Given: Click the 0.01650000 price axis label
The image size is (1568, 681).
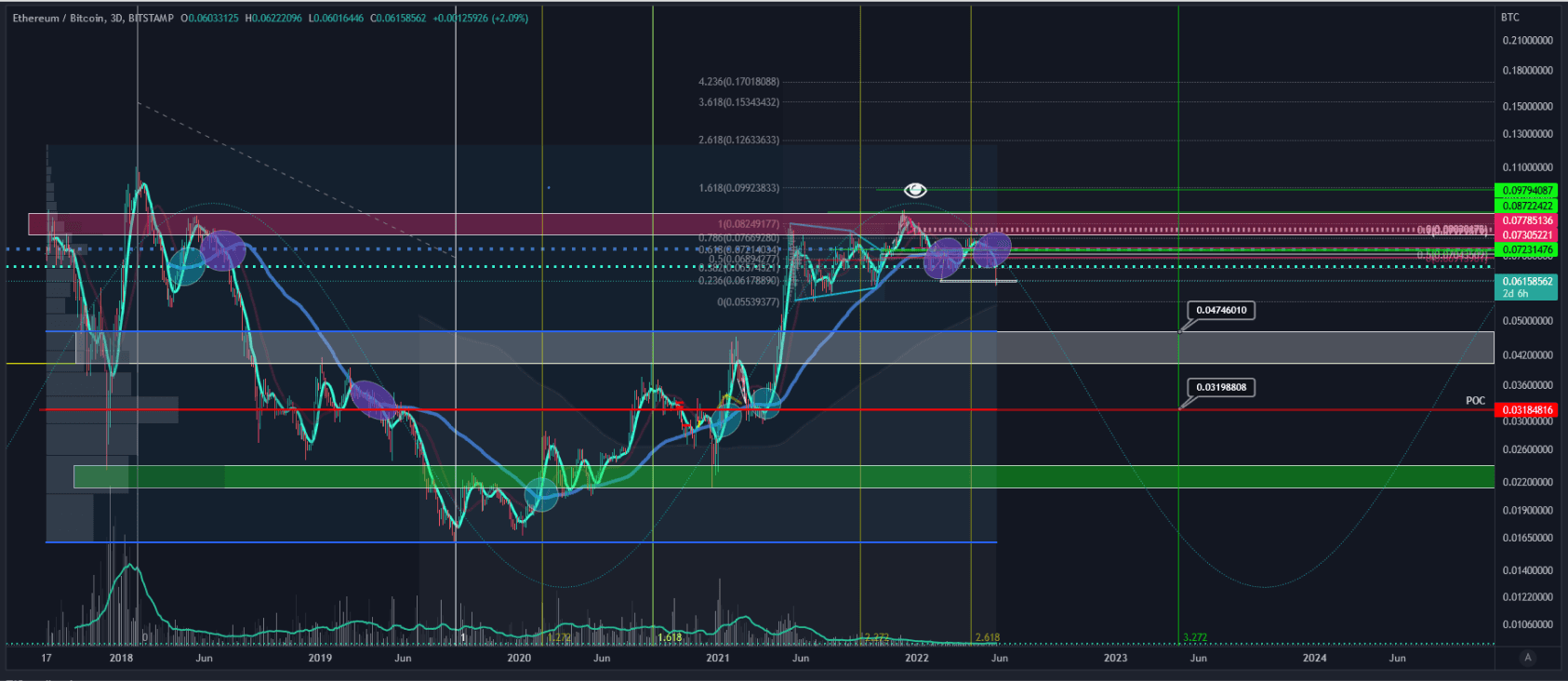Looking at the screenshot, I should point(1528,538).
